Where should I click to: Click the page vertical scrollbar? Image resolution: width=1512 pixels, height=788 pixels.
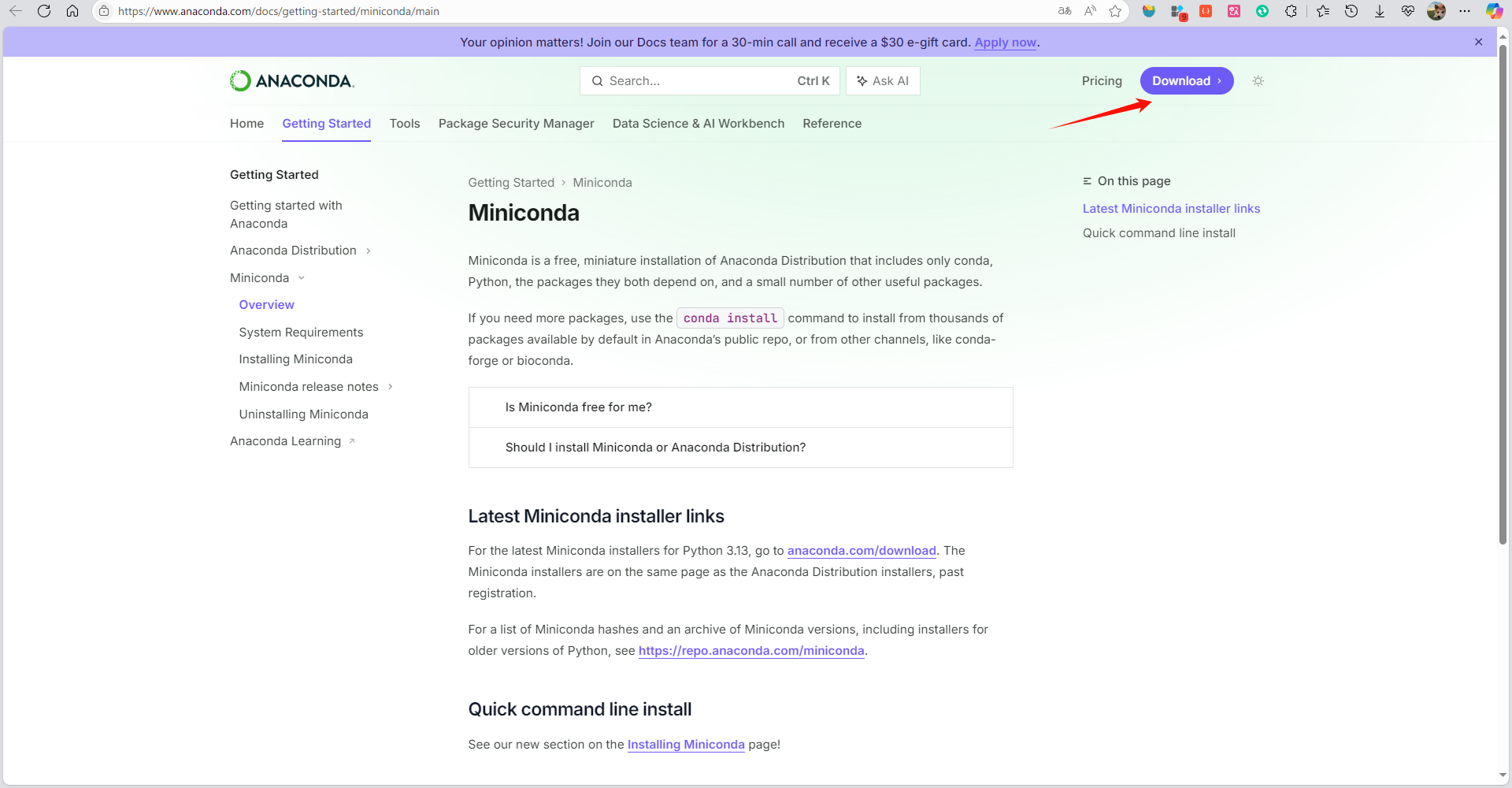click(1503, 295)
